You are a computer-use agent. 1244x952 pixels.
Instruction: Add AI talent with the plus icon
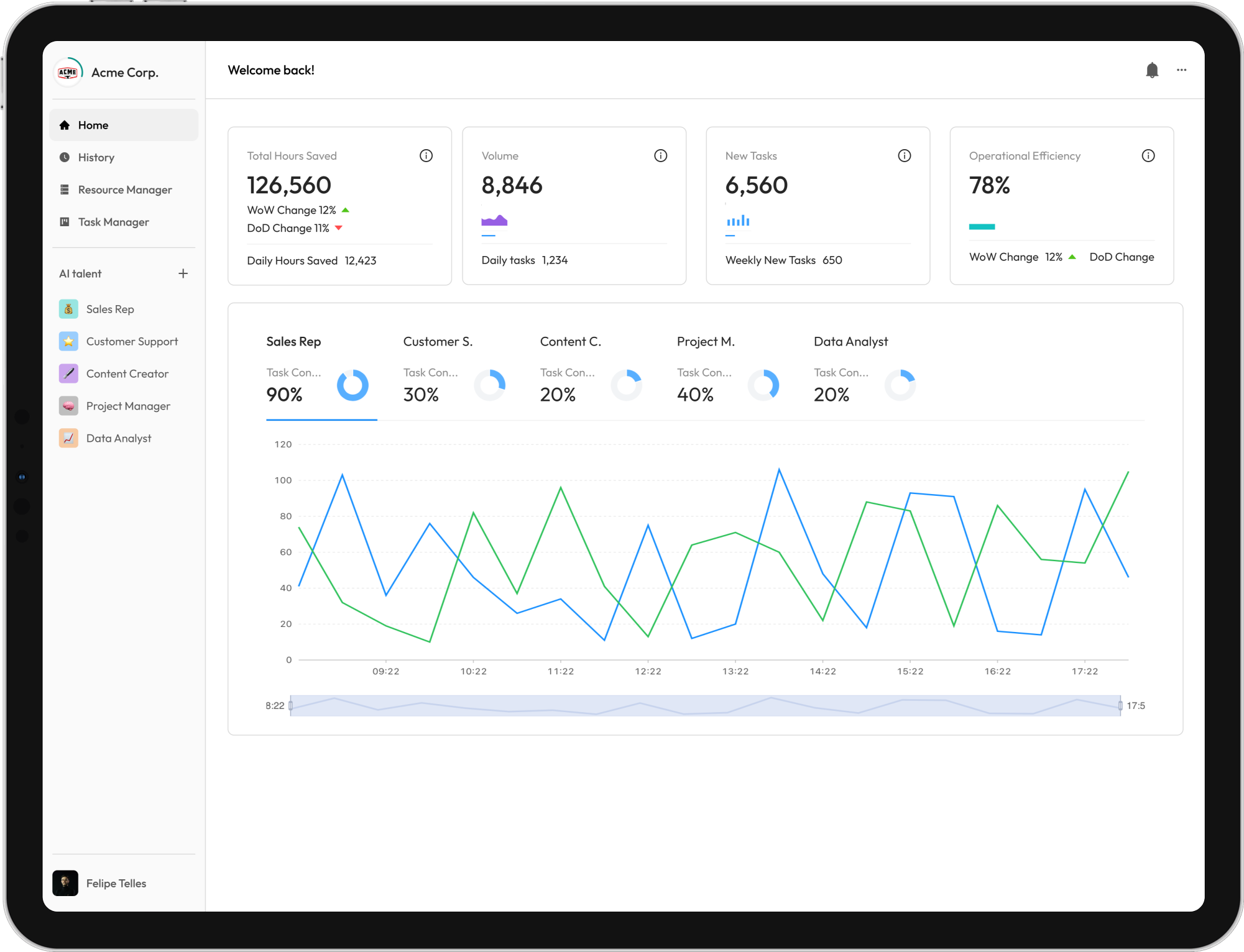click(183, 273)
